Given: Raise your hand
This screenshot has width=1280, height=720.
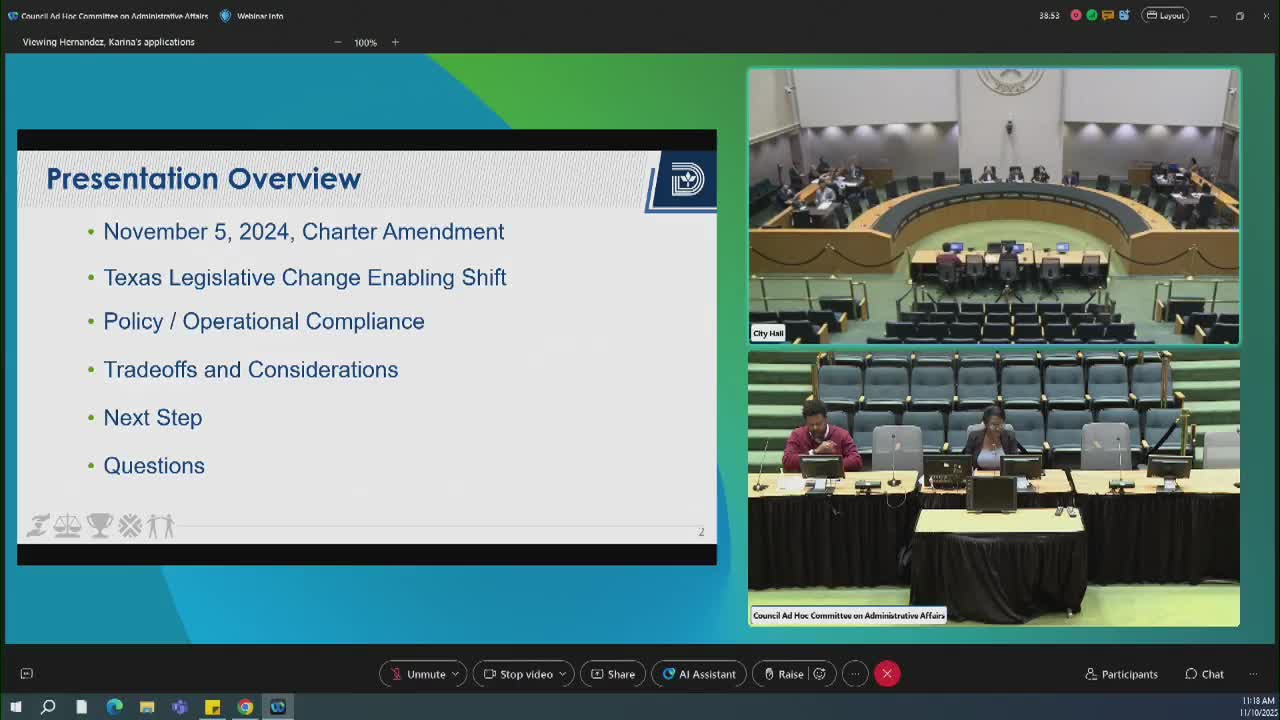Looking at the screenshot, I should coord(789,673).
